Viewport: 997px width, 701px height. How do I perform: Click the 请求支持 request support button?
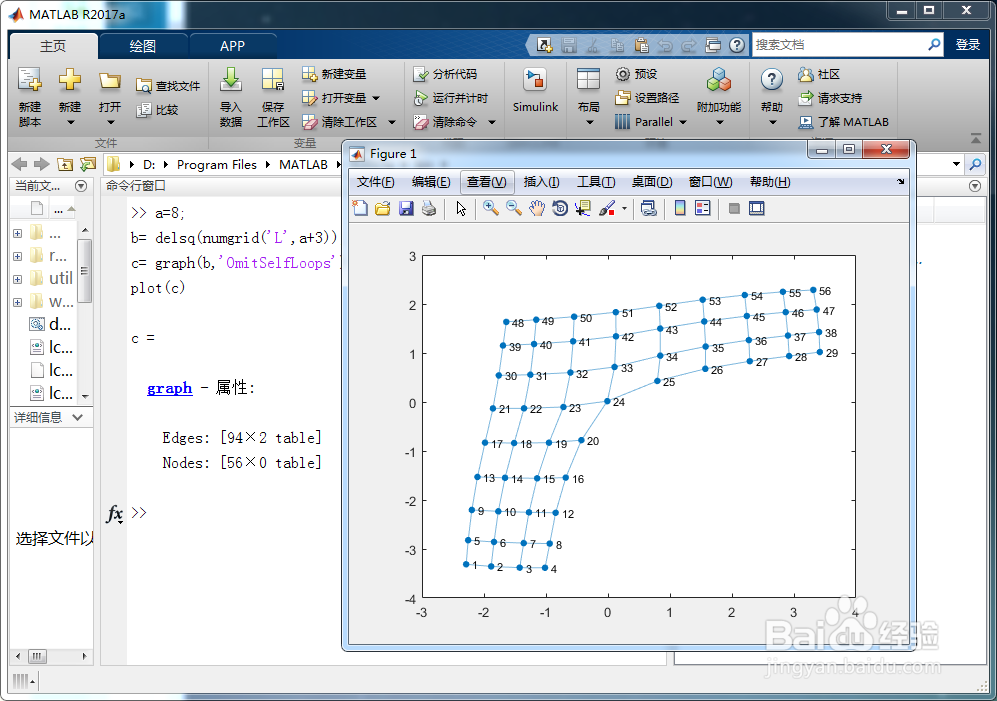(x=830, y=98)
